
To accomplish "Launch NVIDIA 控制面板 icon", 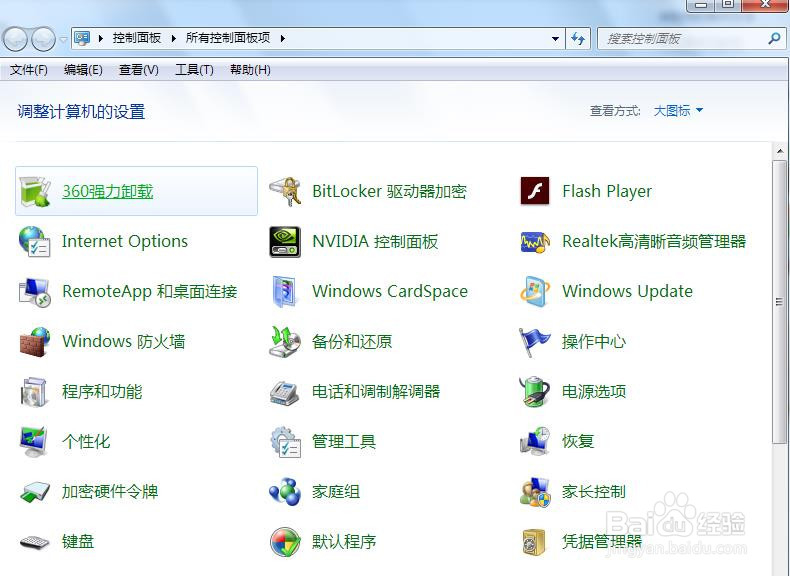I will [x=285, y=242].
